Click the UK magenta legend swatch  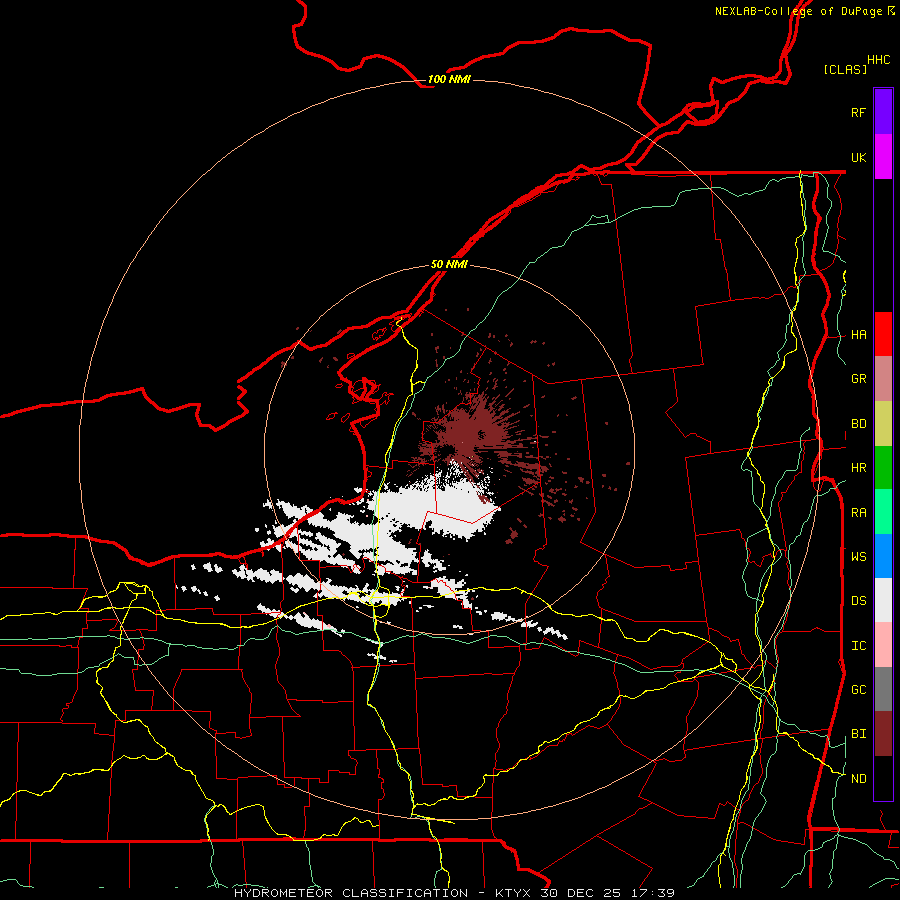883,157
